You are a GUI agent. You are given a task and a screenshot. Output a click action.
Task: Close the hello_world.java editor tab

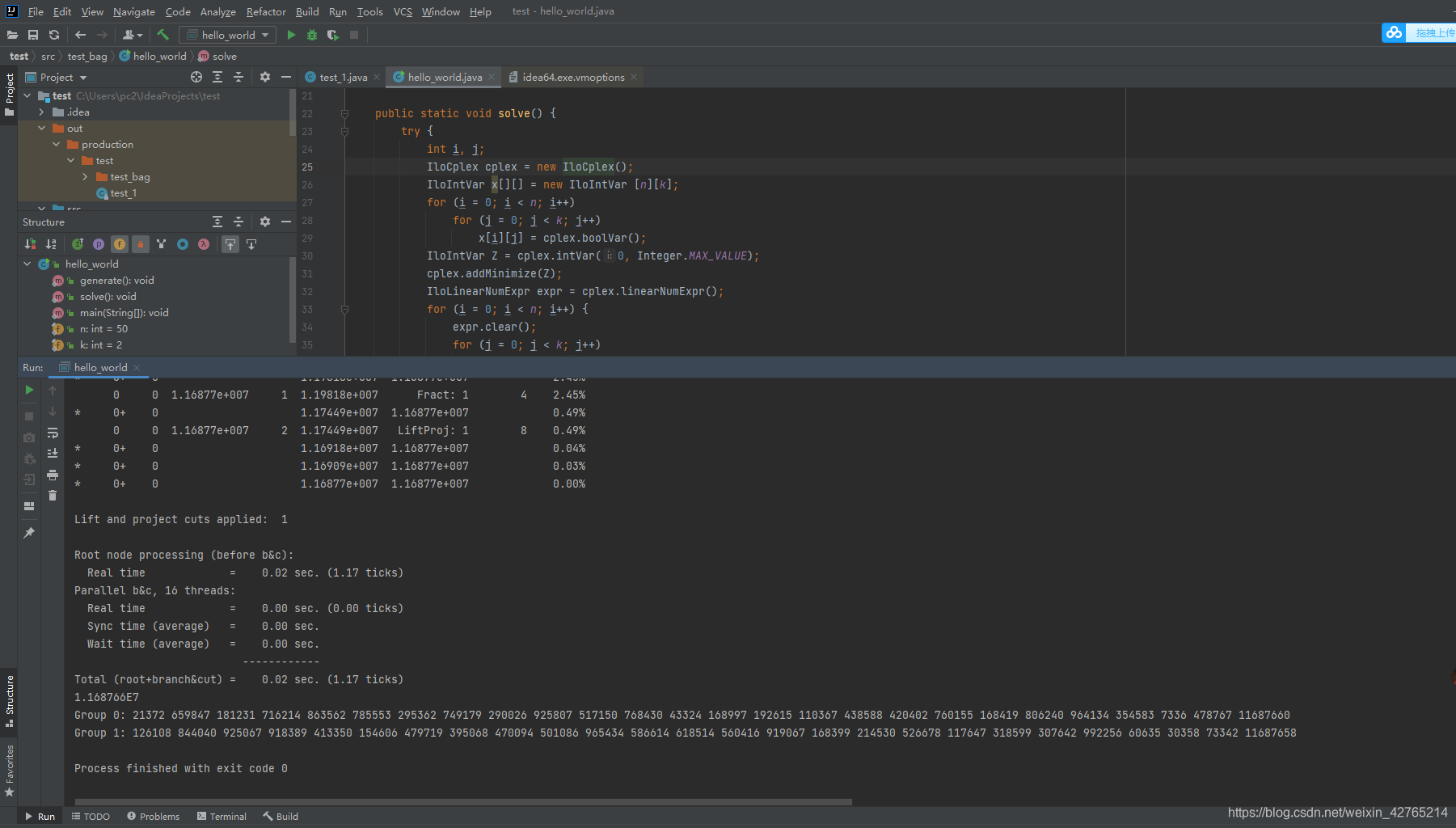click(492, 77)
